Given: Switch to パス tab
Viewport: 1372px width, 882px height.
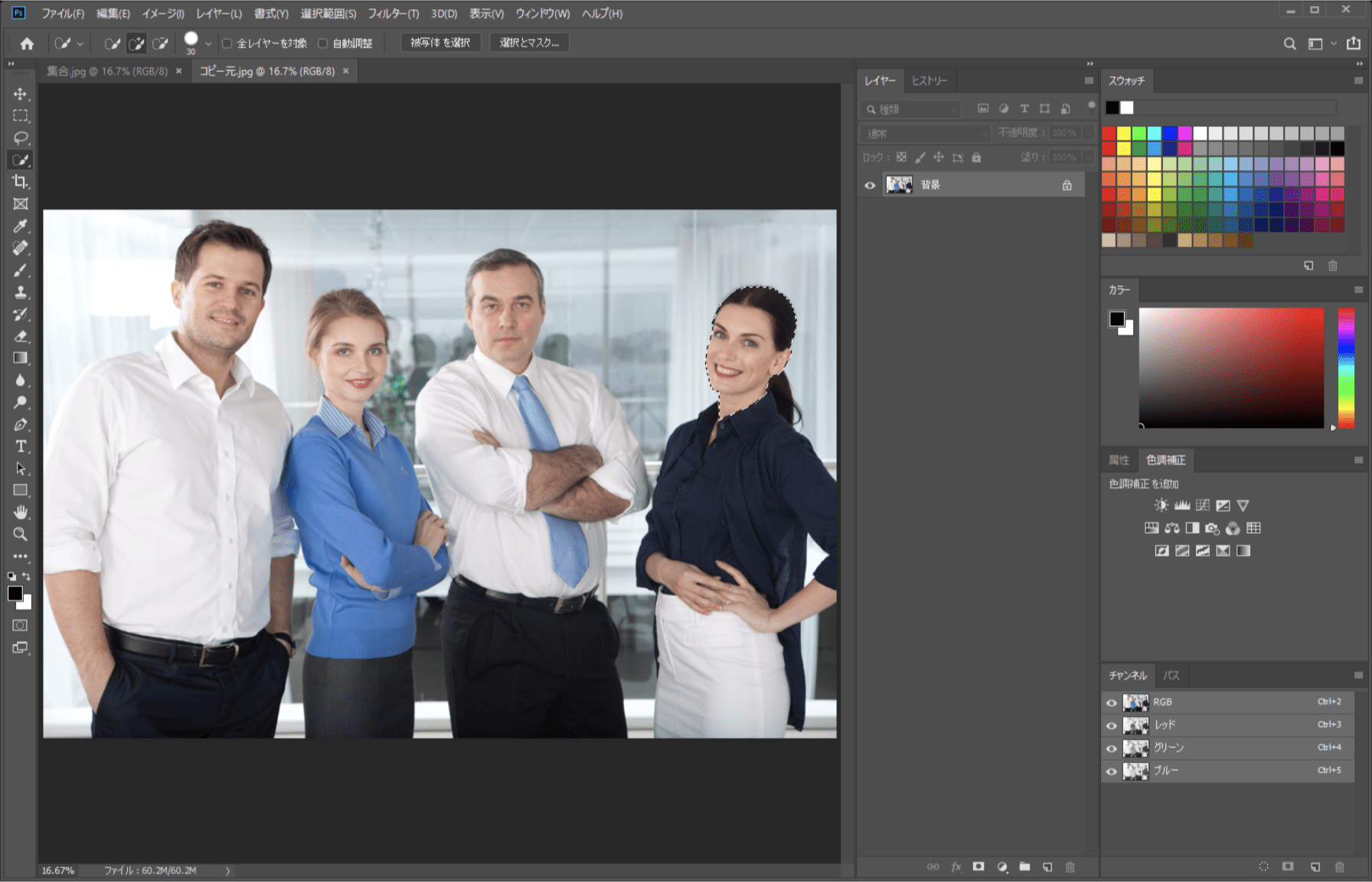Looking at the screenshot, I should click(1171, 675).
